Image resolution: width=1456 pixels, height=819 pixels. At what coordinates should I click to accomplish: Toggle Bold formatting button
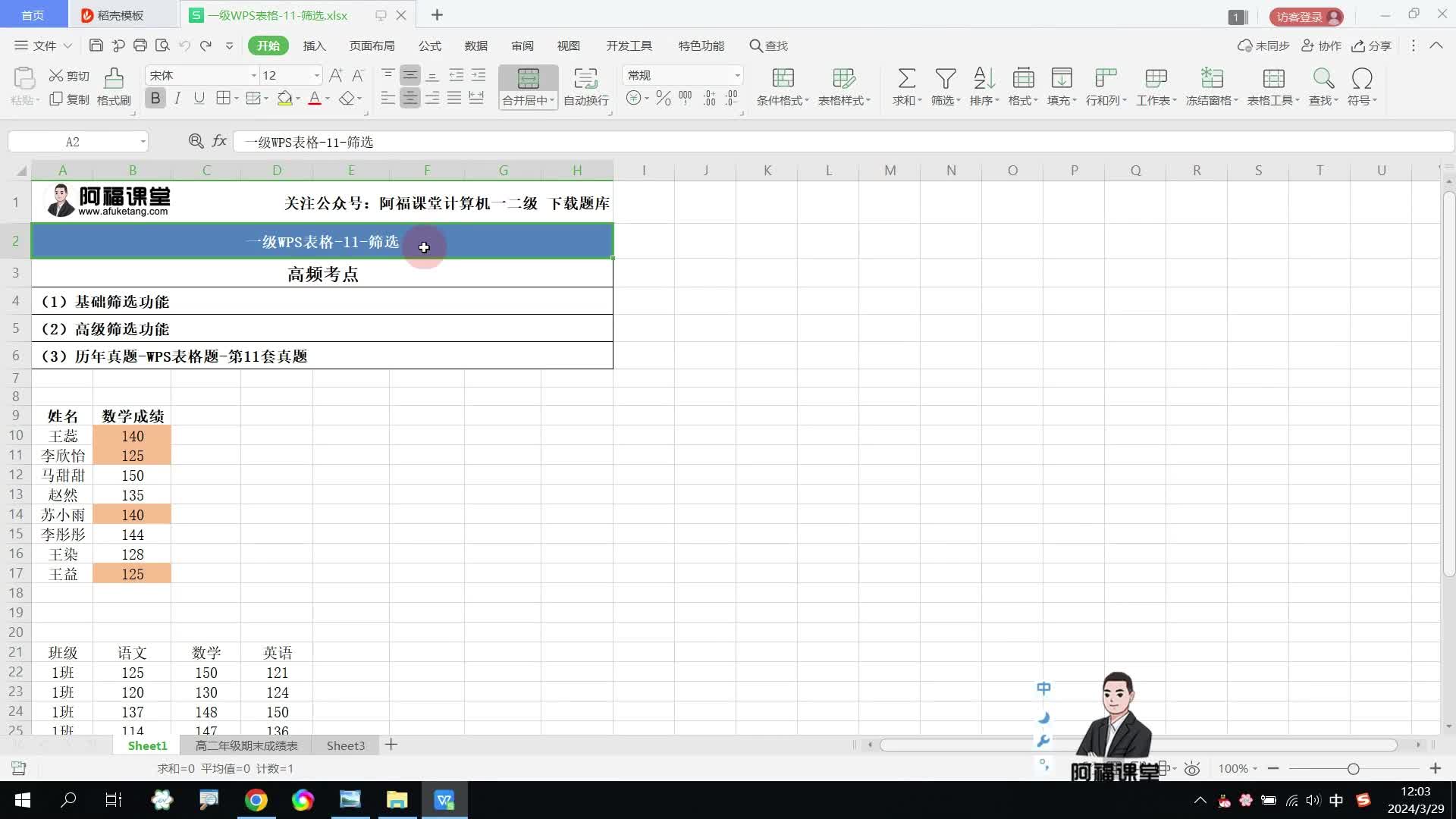point(155,99)
